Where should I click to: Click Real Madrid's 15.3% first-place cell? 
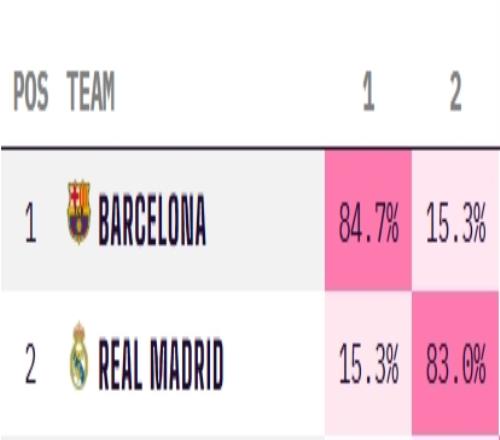pyautogui.click(x=368, y=363)
